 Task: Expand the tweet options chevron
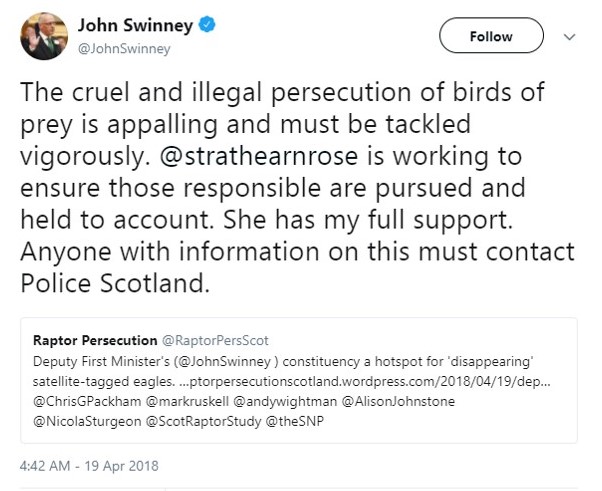[570, 36]
